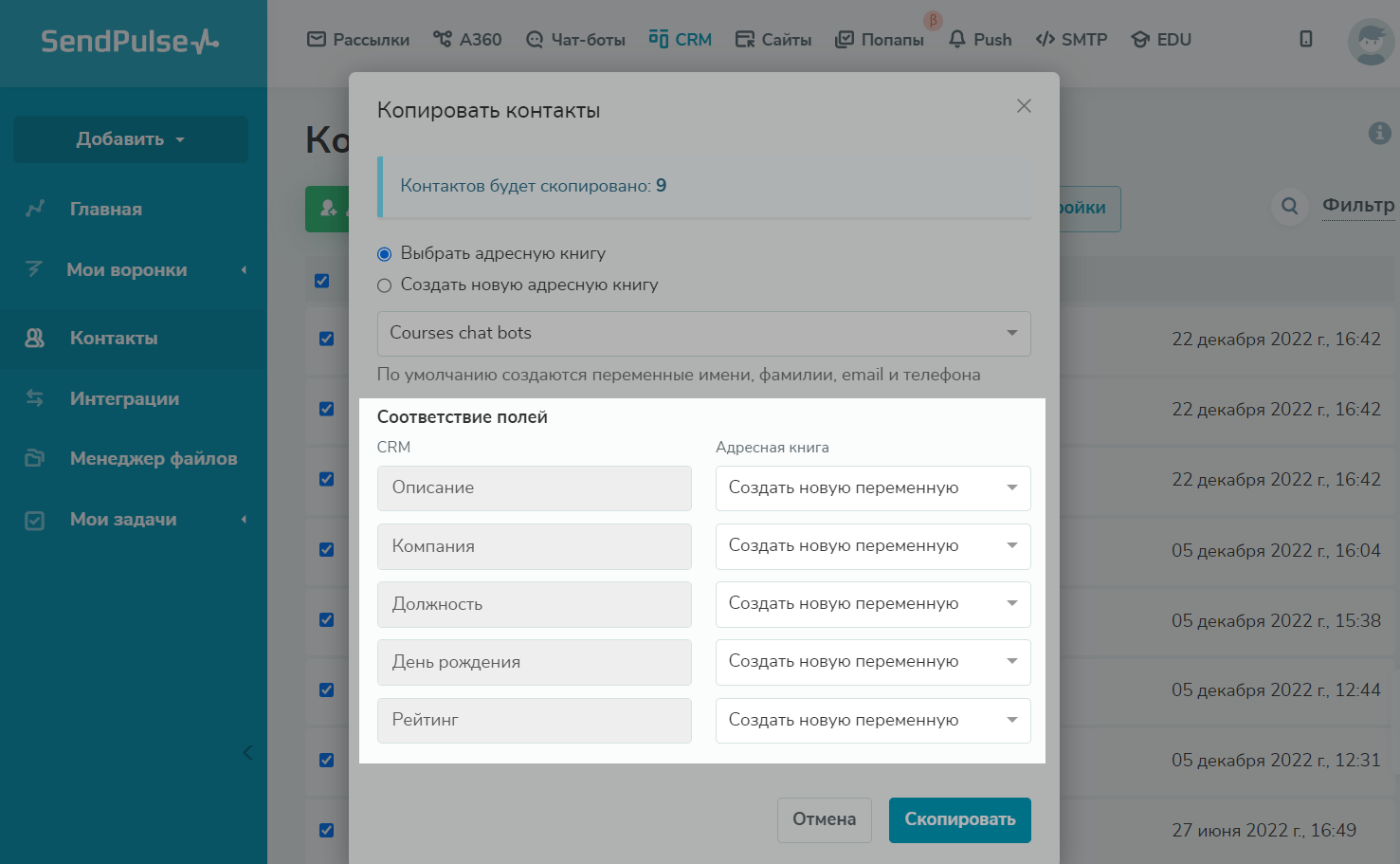
Task: Open the user avatar profile menu
Action: 1371,42
